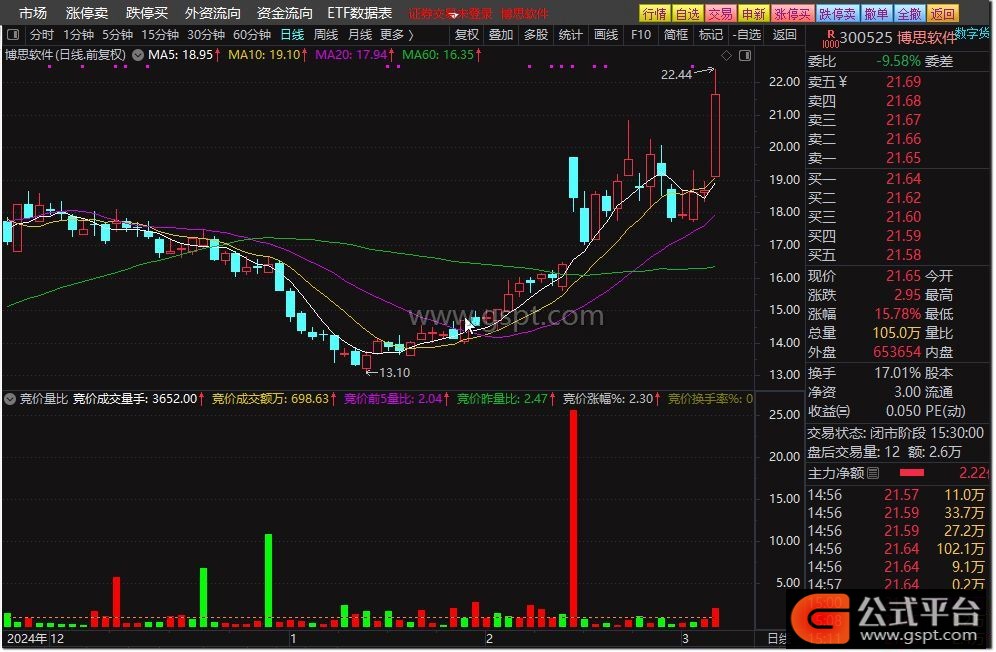Switch to 月线 monthly period
Screen dimensions: 996x652
(x=360, y=34)
